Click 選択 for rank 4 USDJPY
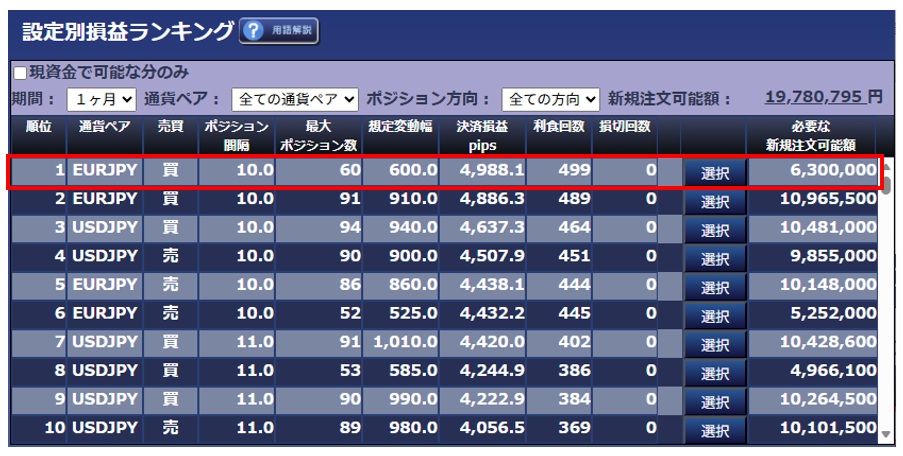 [715, 259]
